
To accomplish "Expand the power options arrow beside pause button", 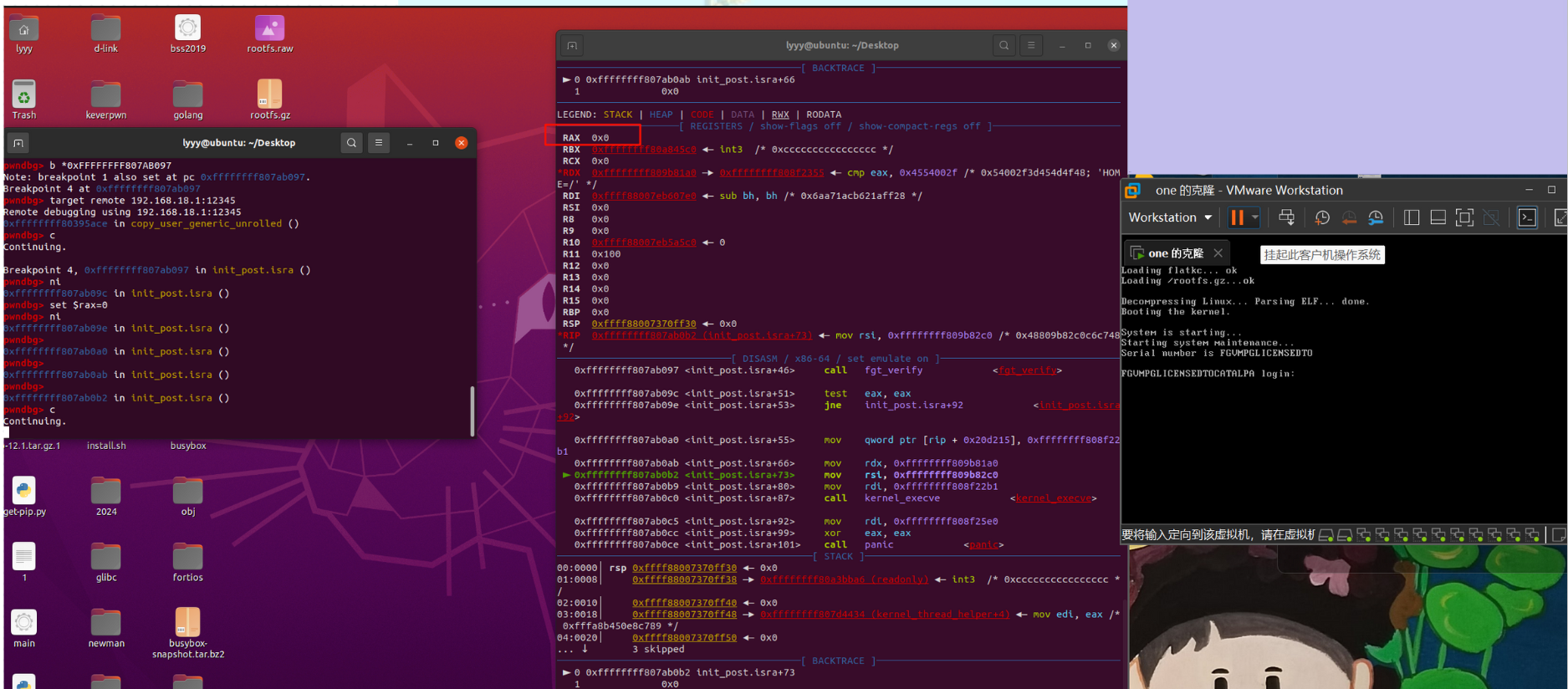I will click(1255, 217).
